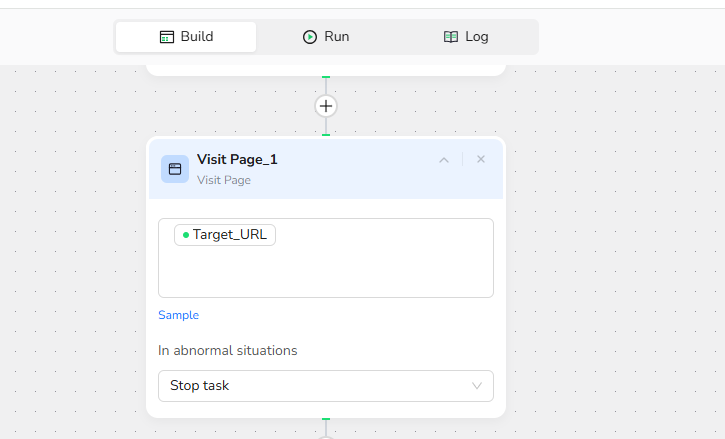The width and height of the screenshot is (725, 439).
Task: Click add-step circle below Visit Page_1 card
Action: pyautogui.click(x=326, y=436)
